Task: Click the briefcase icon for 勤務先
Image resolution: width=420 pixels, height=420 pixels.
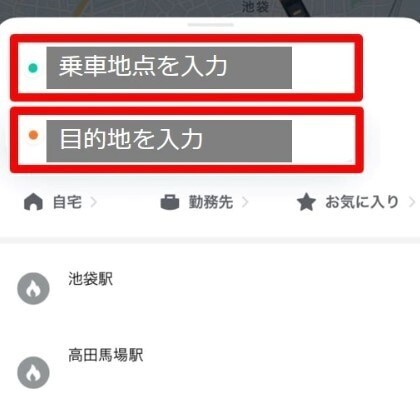Action: tap(170, 202)
